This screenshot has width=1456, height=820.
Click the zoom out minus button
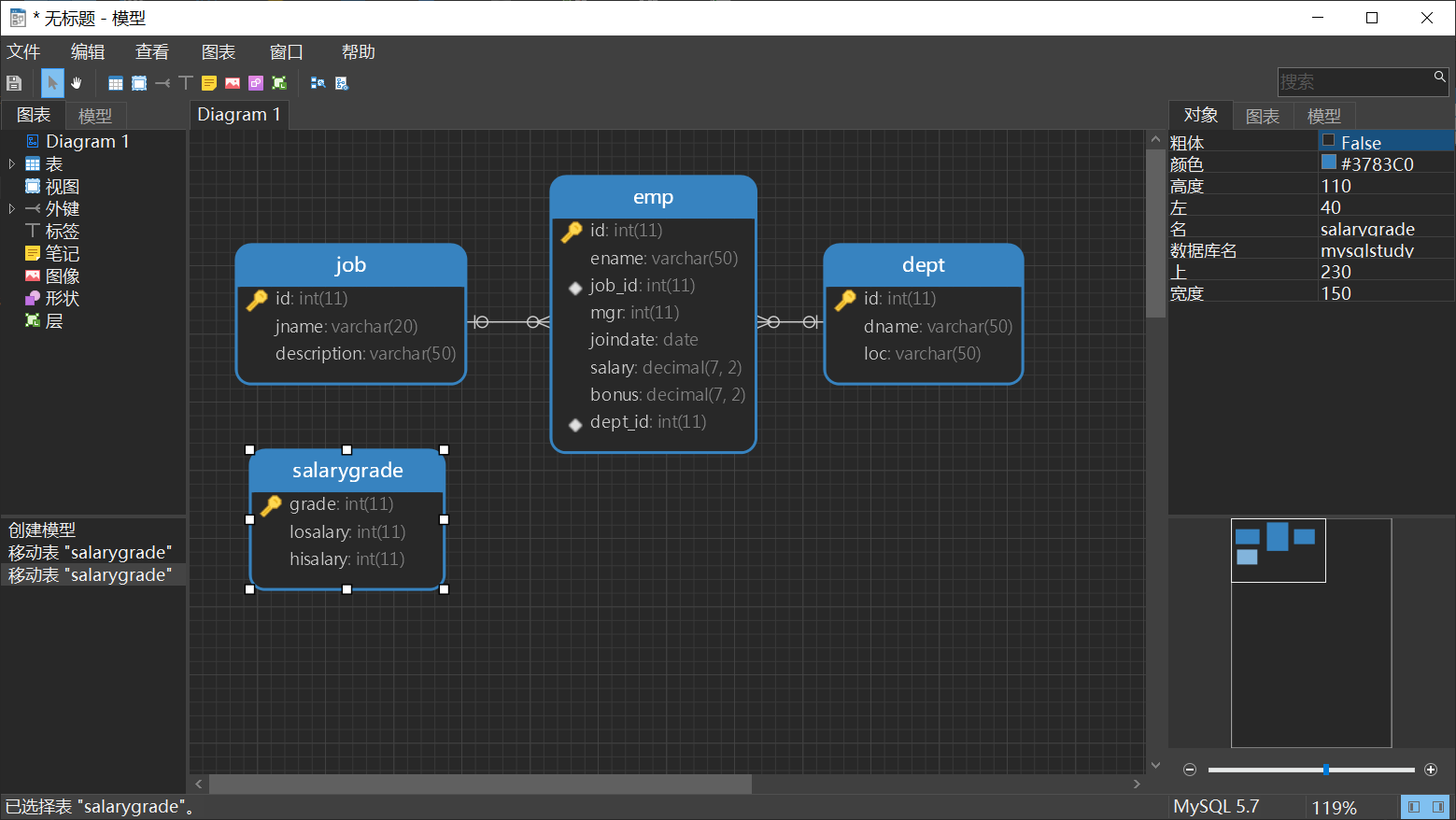1190,770
